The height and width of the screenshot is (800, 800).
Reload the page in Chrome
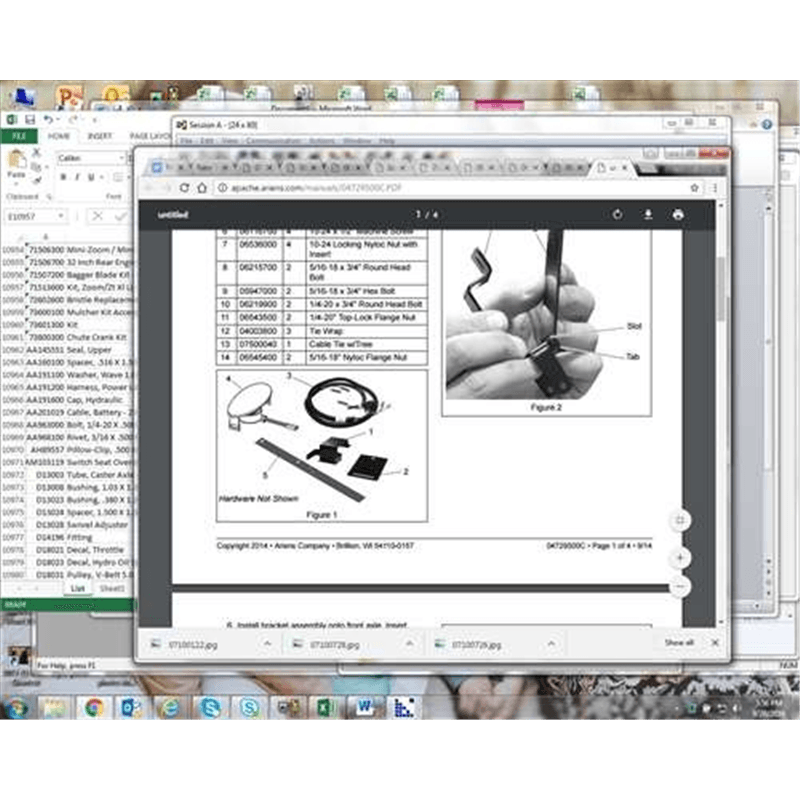(185, 187)
